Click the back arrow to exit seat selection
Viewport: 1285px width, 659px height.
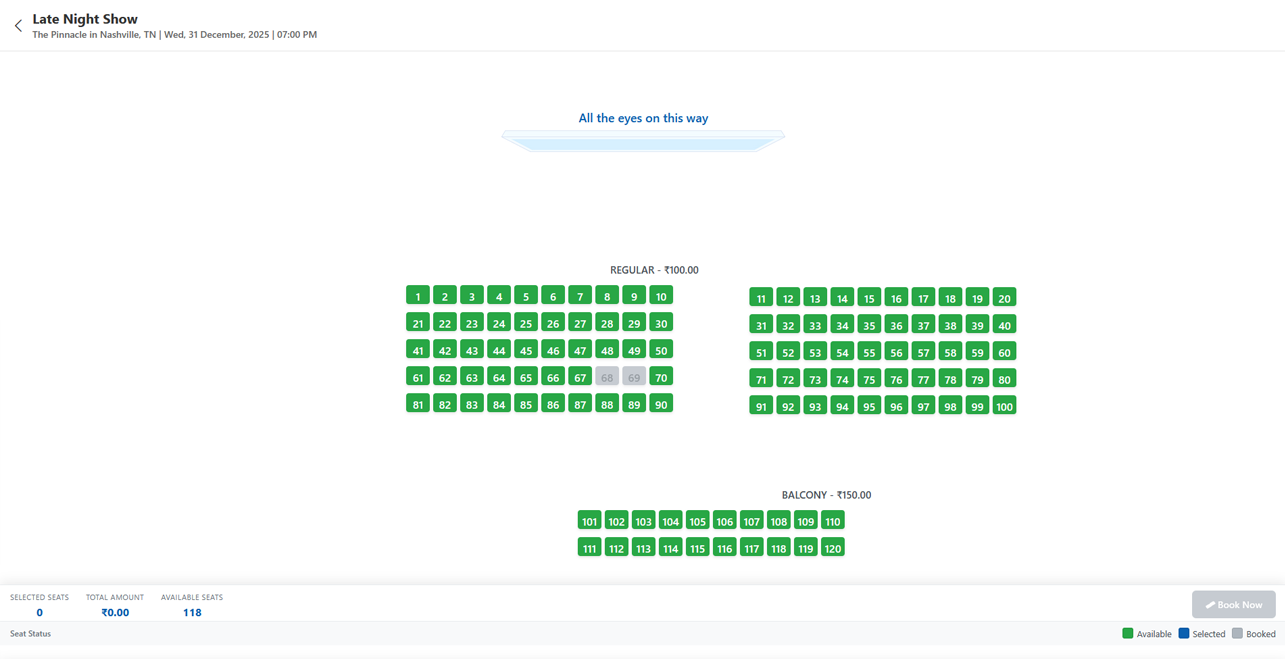click(17, 25)
